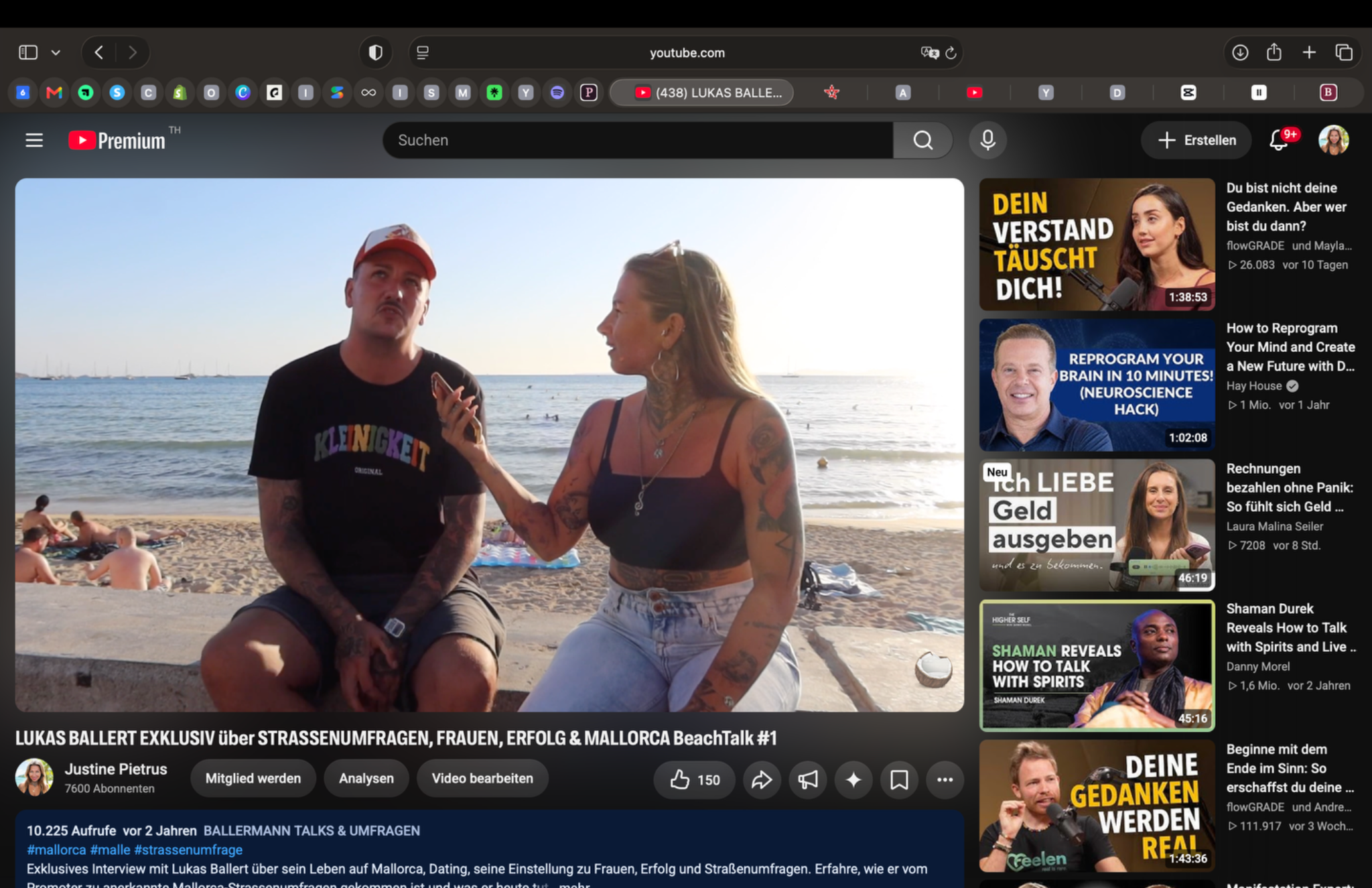Click the Suchen search field
The image size is (1372, 888).
coord(638,140)
